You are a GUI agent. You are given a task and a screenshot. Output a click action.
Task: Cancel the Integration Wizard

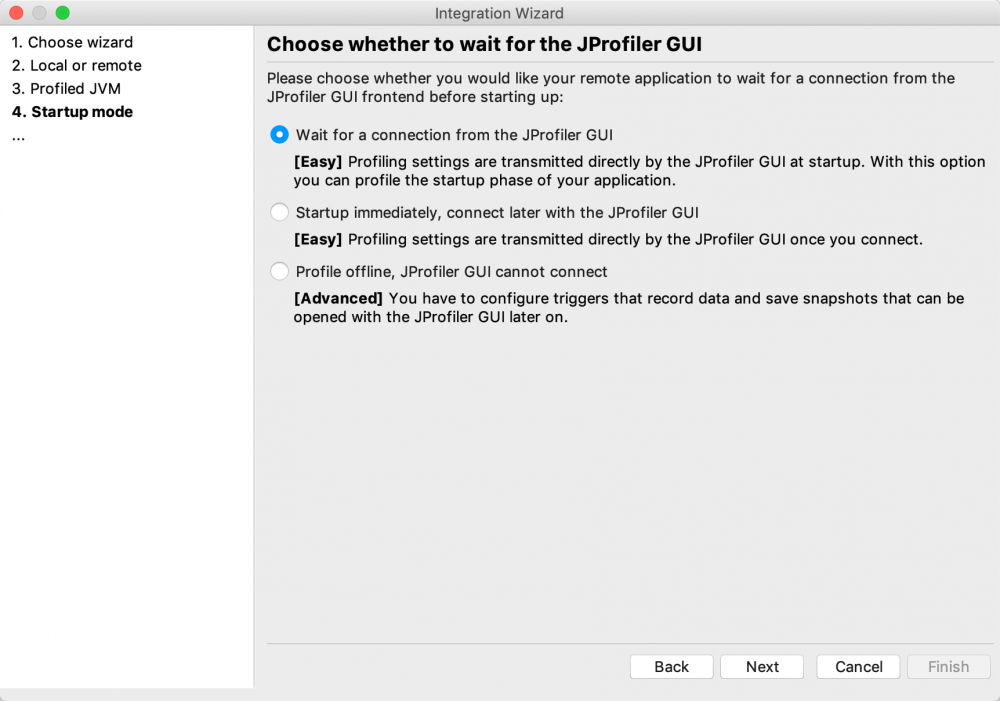point(857,666)
